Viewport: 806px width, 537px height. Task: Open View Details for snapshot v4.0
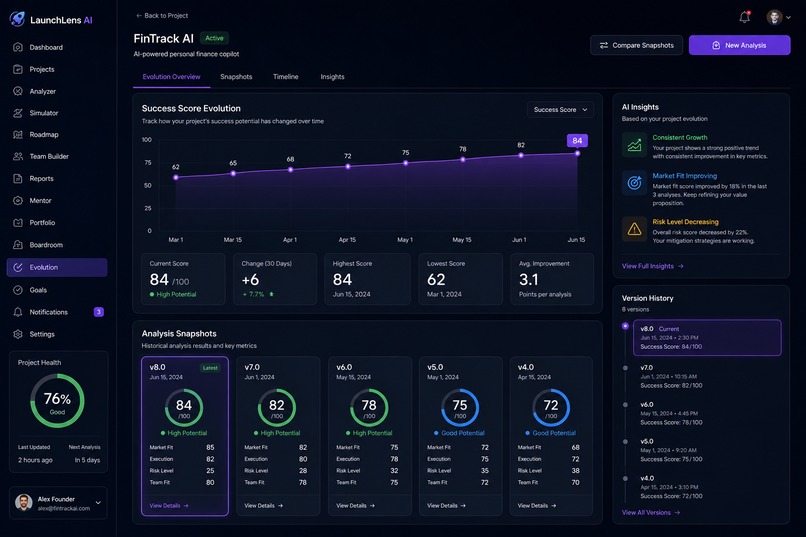coord(537,506)
